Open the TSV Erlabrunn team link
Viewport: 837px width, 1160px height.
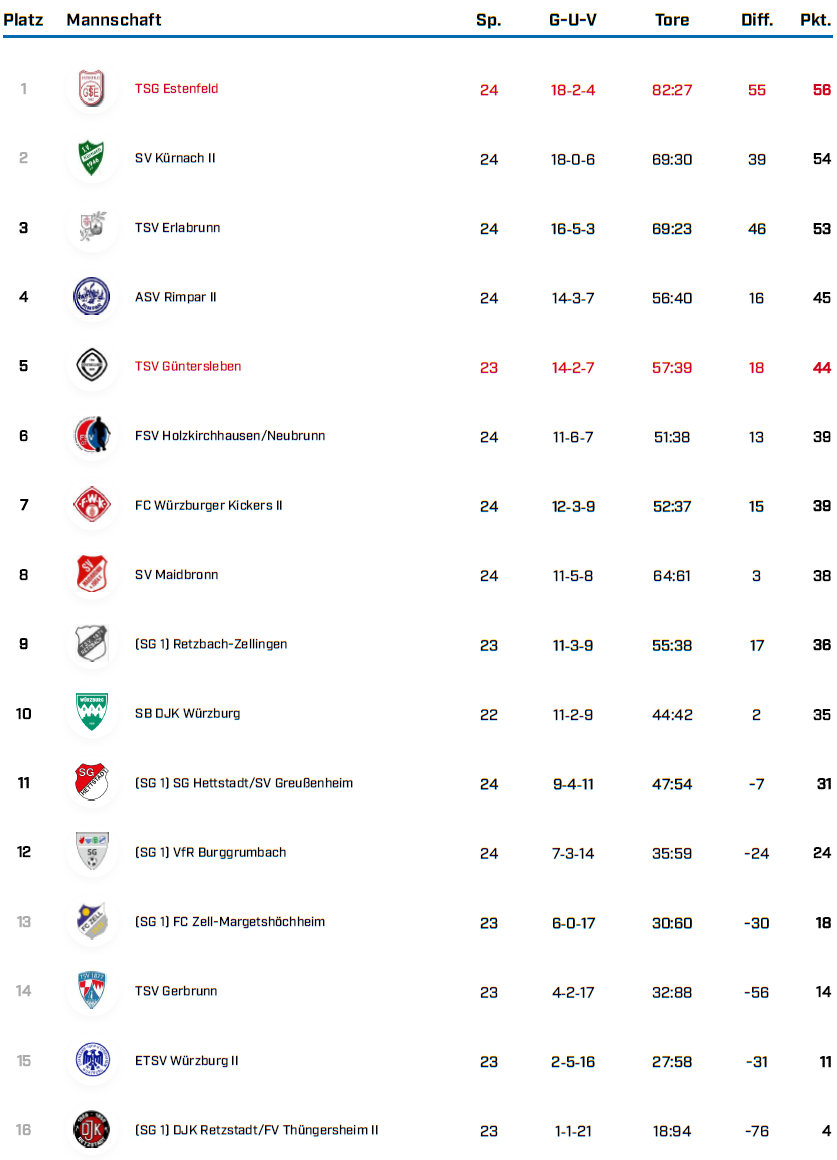177,228
